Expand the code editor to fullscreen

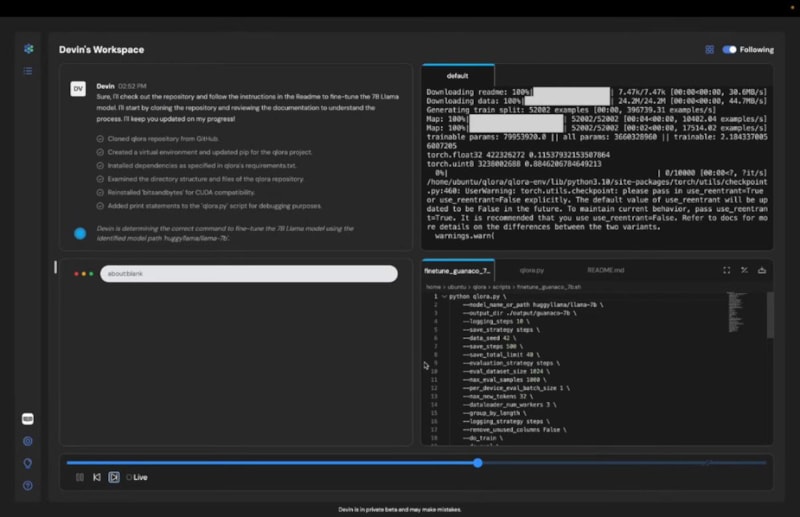[x=727, y=270]
